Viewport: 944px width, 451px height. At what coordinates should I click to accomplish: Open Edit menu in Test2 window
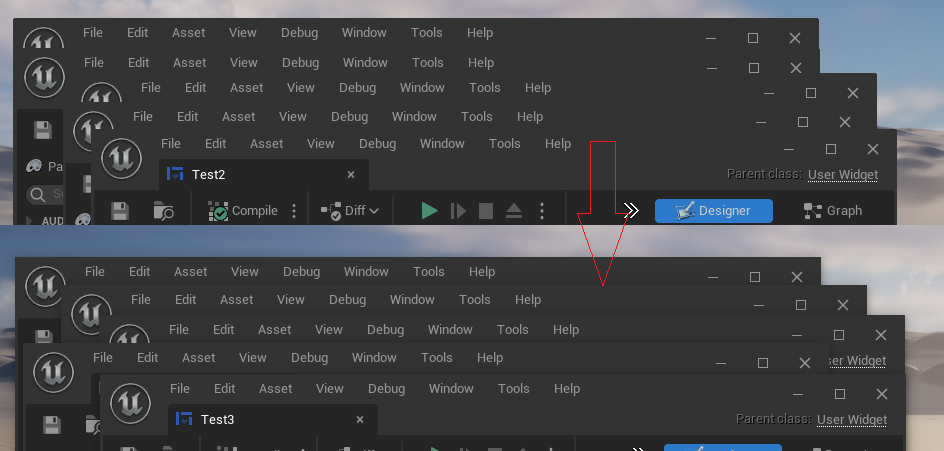(x=216, y=143)
